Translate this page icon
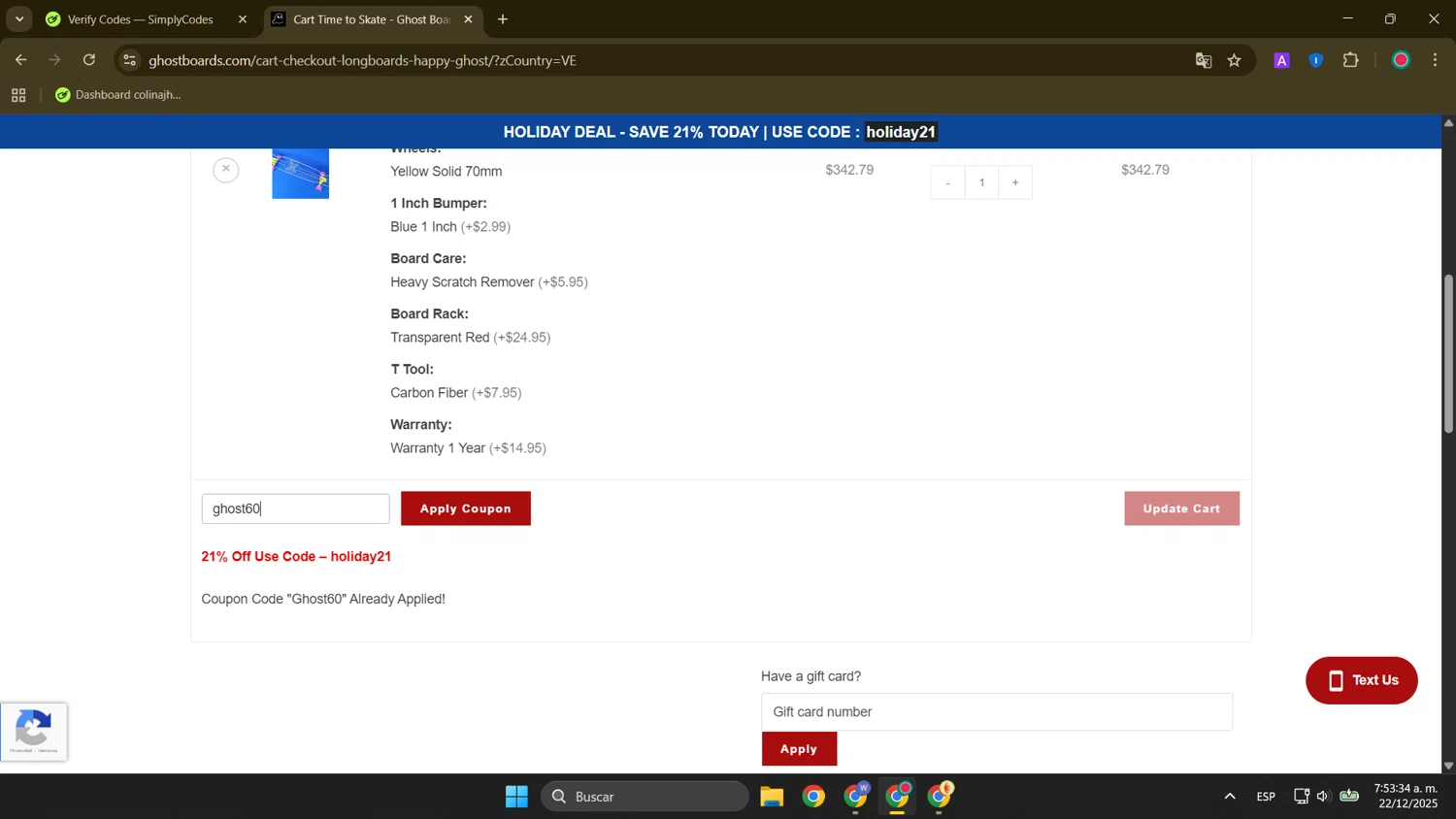The width and height of the screenshot is (1456, 819). point(1204,60)
